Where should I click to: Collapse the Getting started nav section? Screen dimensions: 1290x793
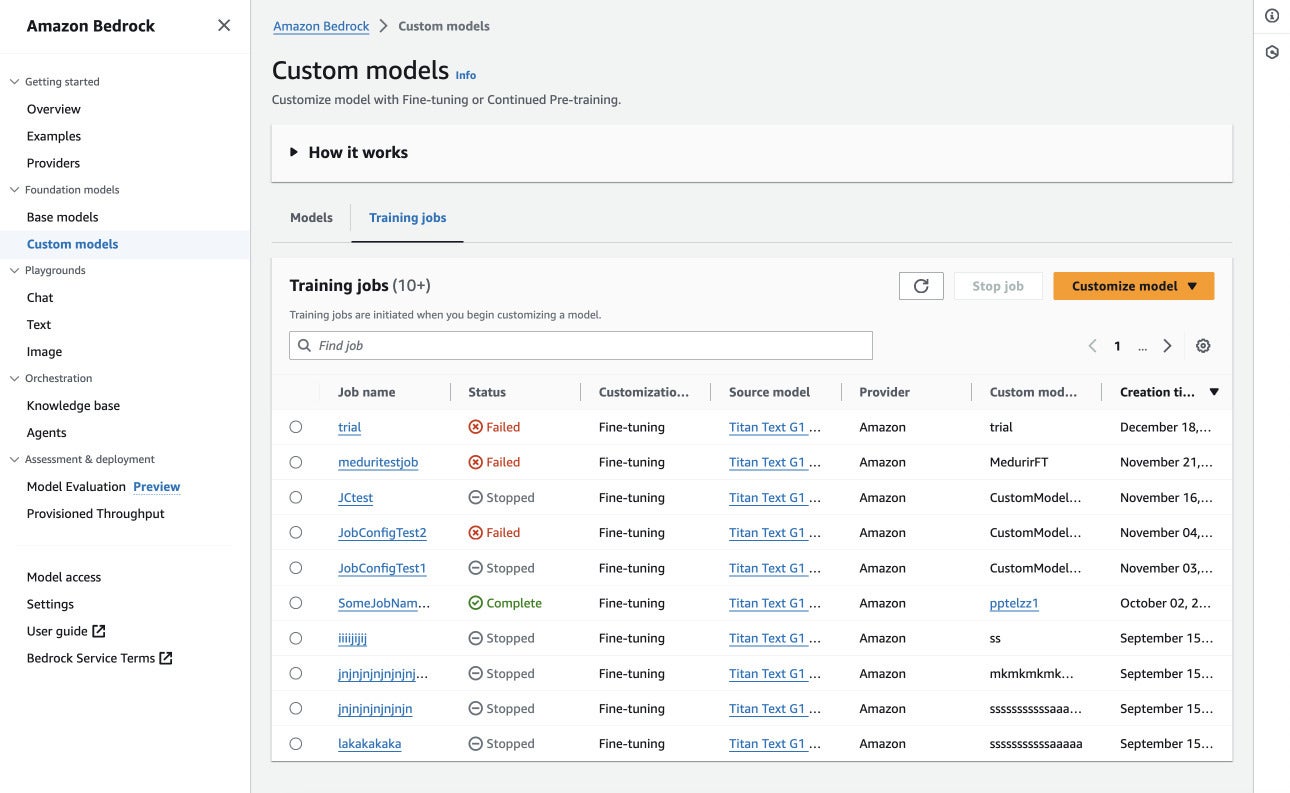pyautogui.click(x=15, y=82)
